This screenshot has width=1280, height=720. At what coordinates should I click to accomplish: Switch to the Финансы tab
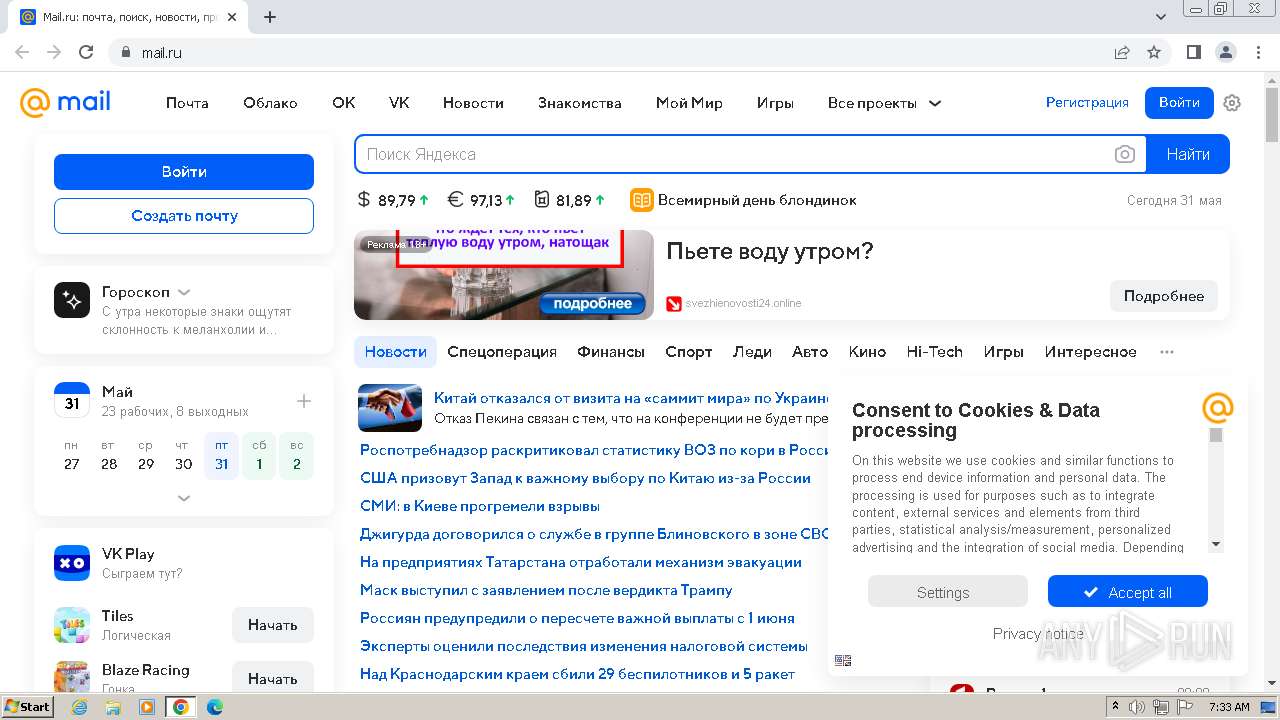click(x=611, y=352)
